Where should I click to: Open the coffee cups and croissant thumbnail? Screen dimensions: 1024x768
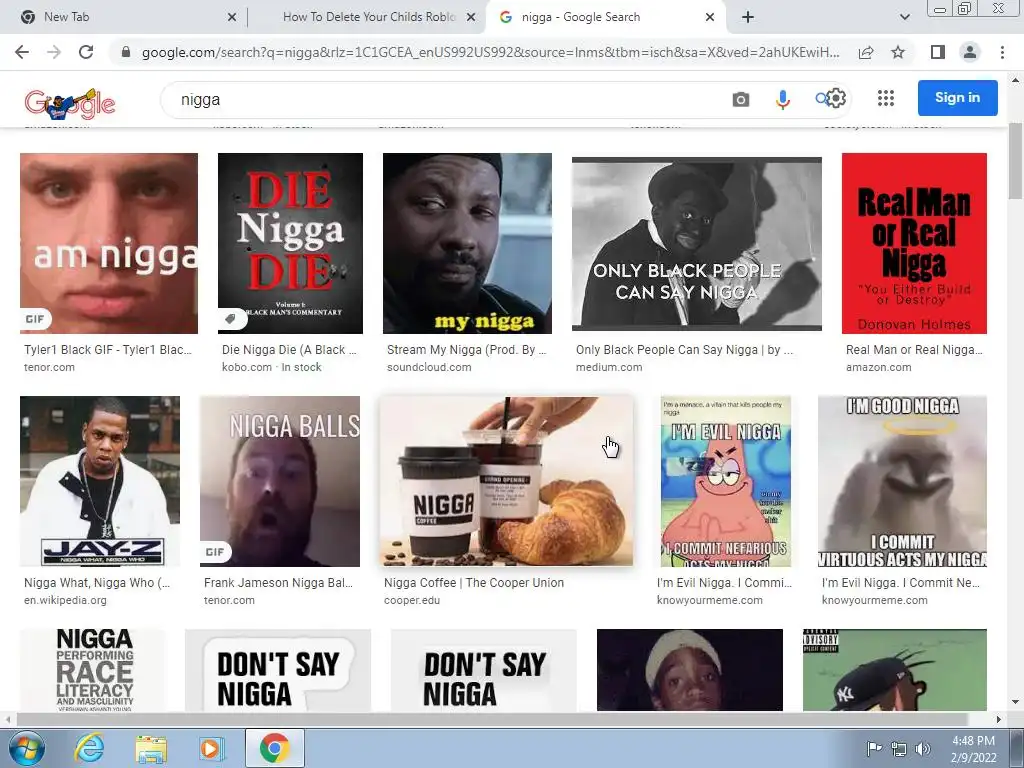507,481
